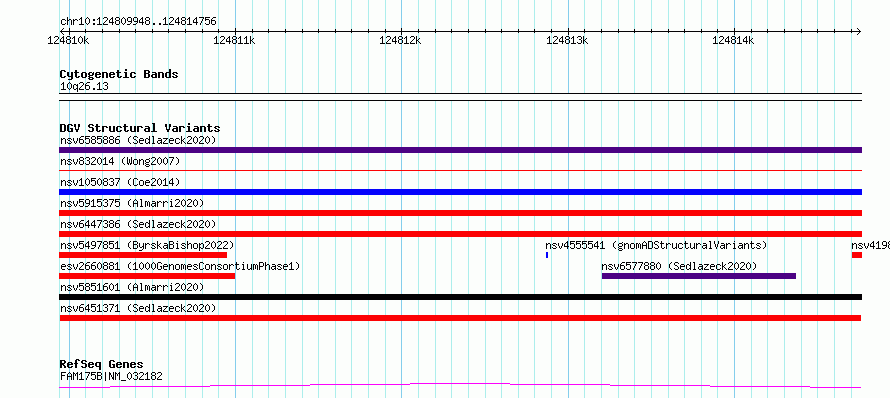The width and height of the screenshot is (890, 398).
Task: Open the nsv832014 (Wong2007) label
Action: [120, 161]
